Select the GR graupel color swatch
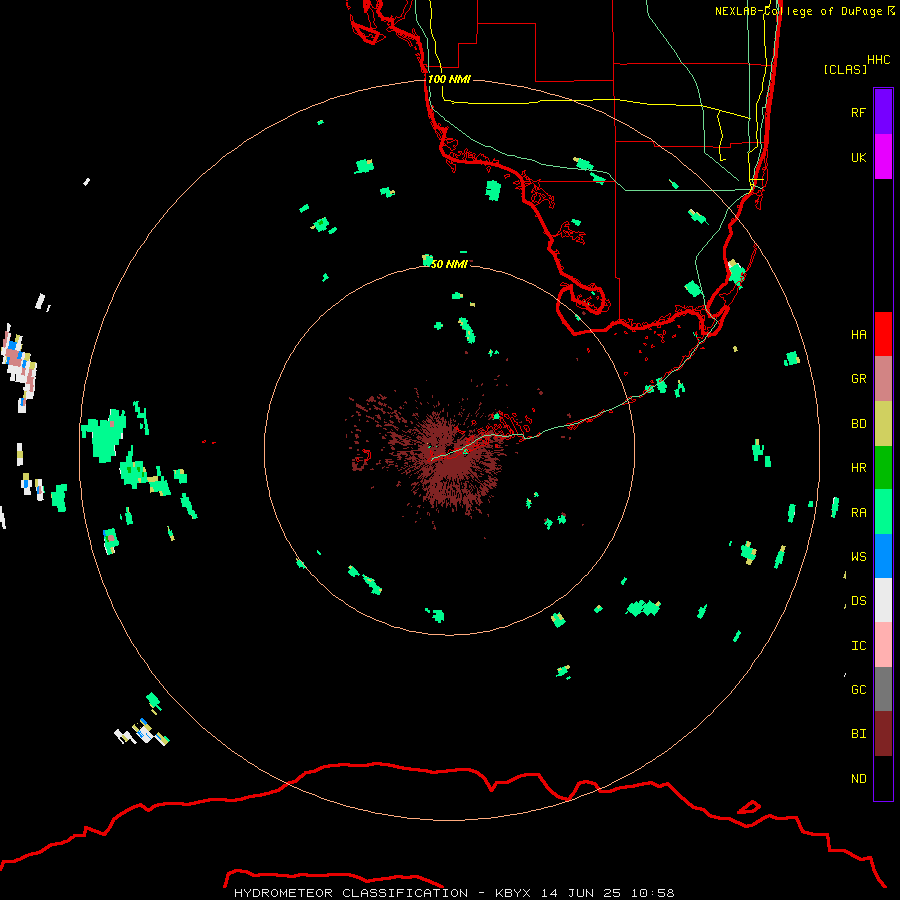The width and height of the screenshot is (900, 900). 883,379
